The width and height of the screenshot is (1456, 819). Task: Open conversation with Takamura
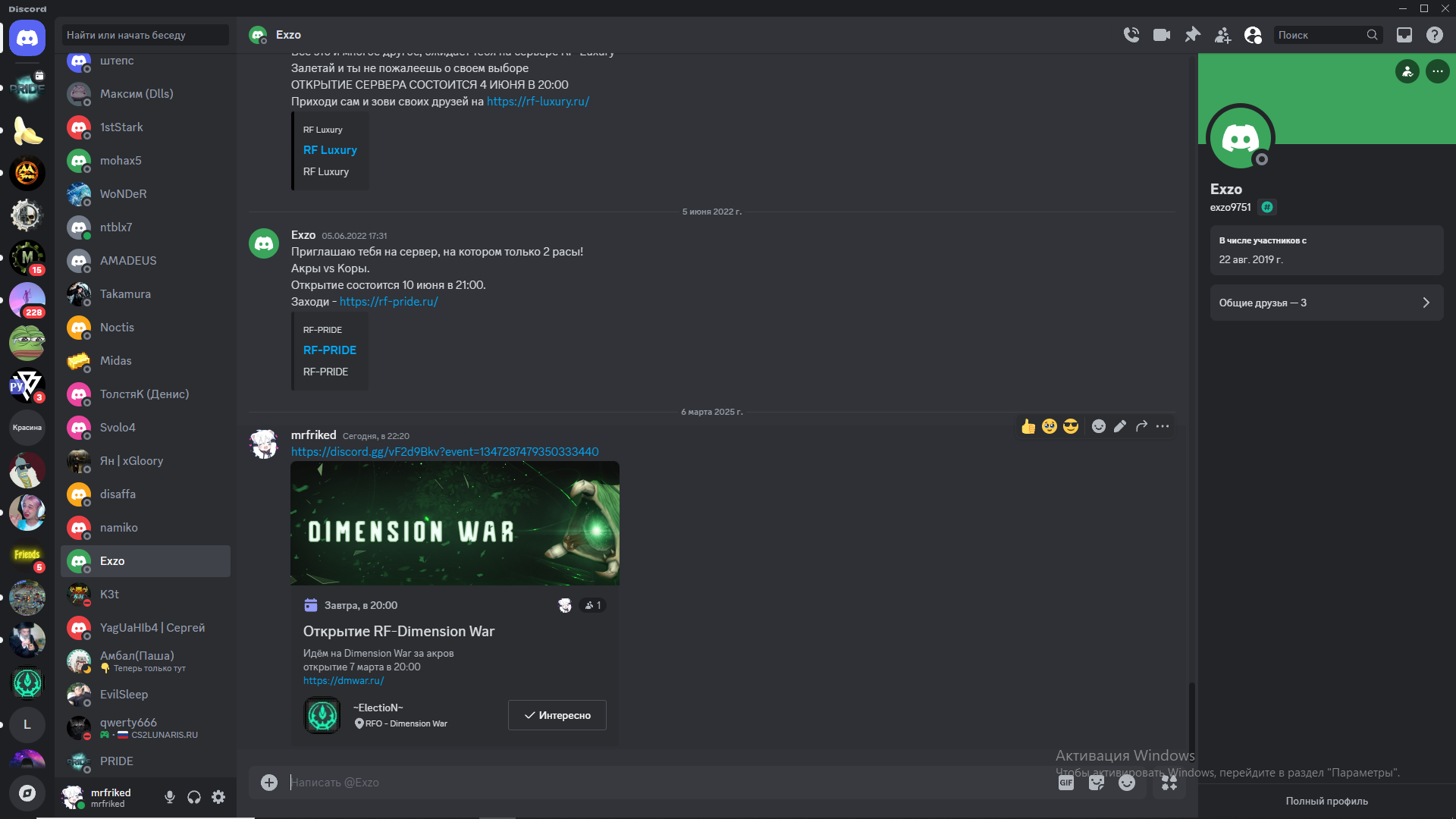(146, 294)
